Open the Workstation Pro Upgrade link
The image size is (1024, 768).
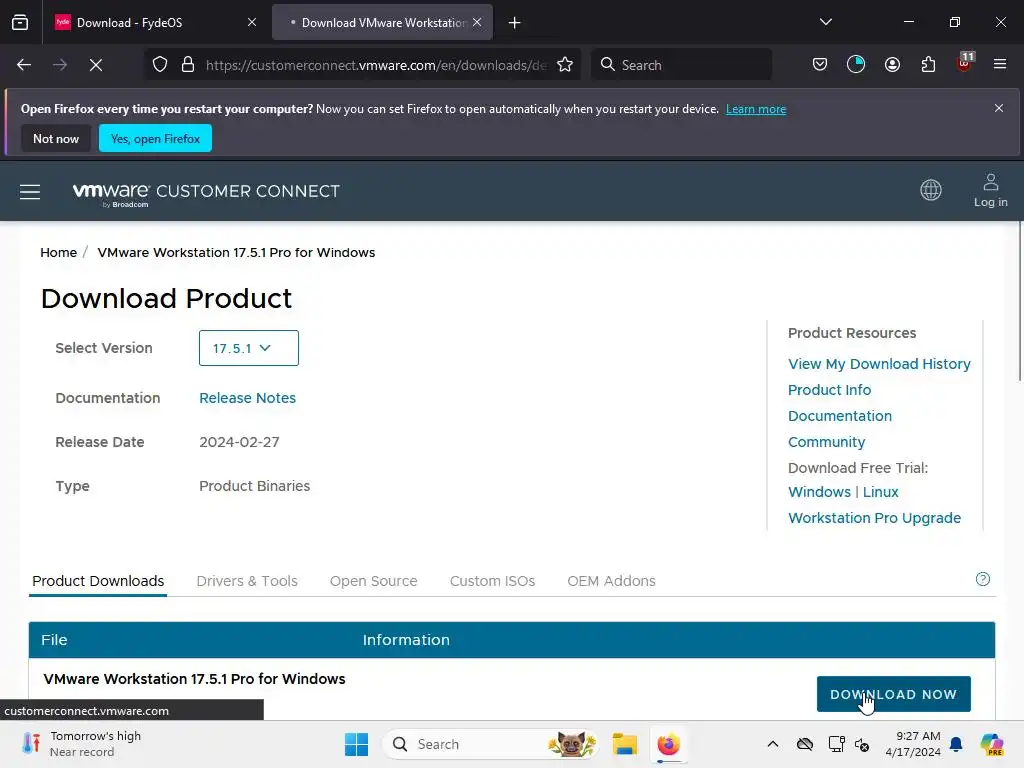point(874,518)
